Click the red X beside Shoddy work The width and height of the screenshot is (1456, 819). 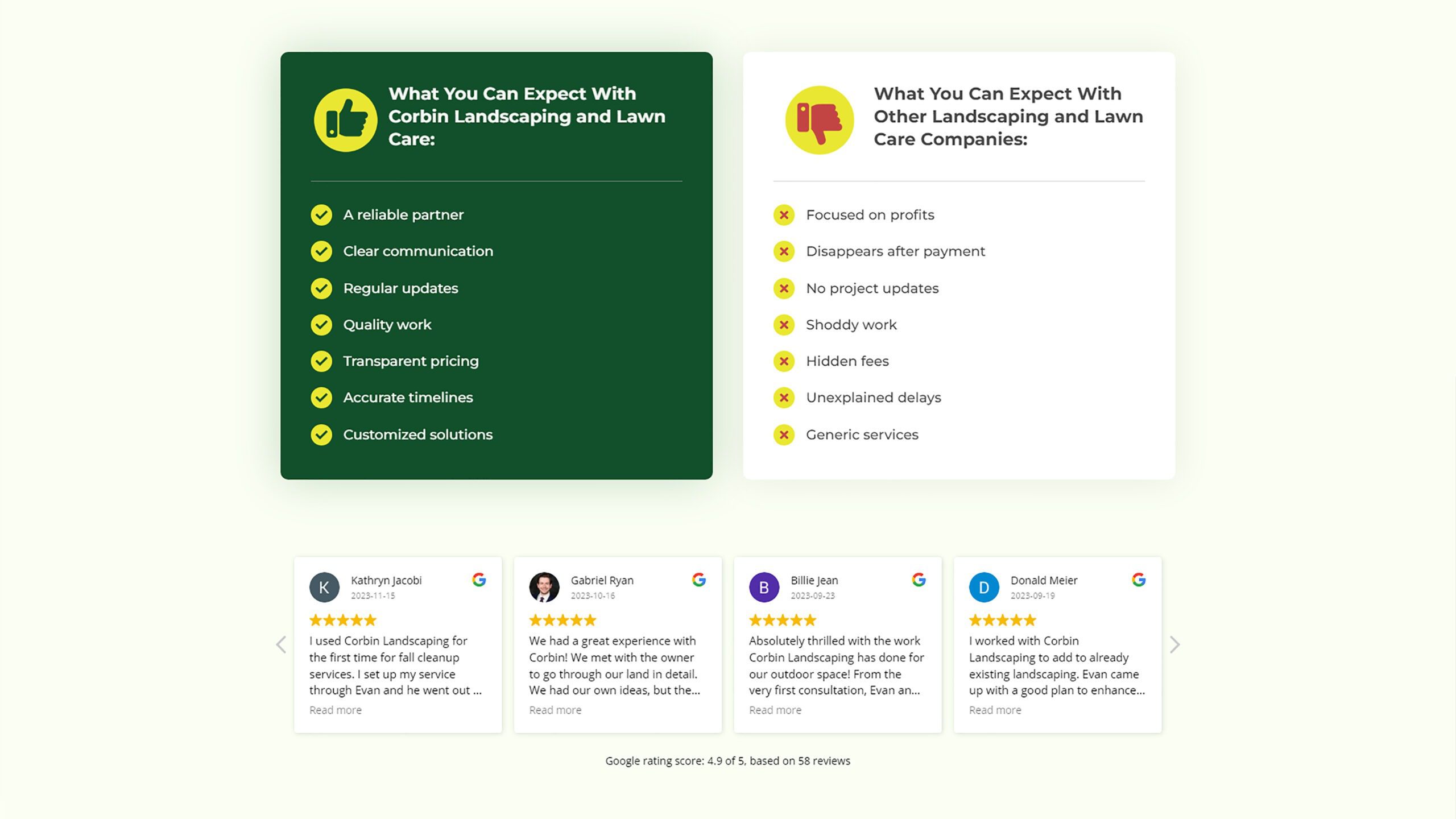784,325
